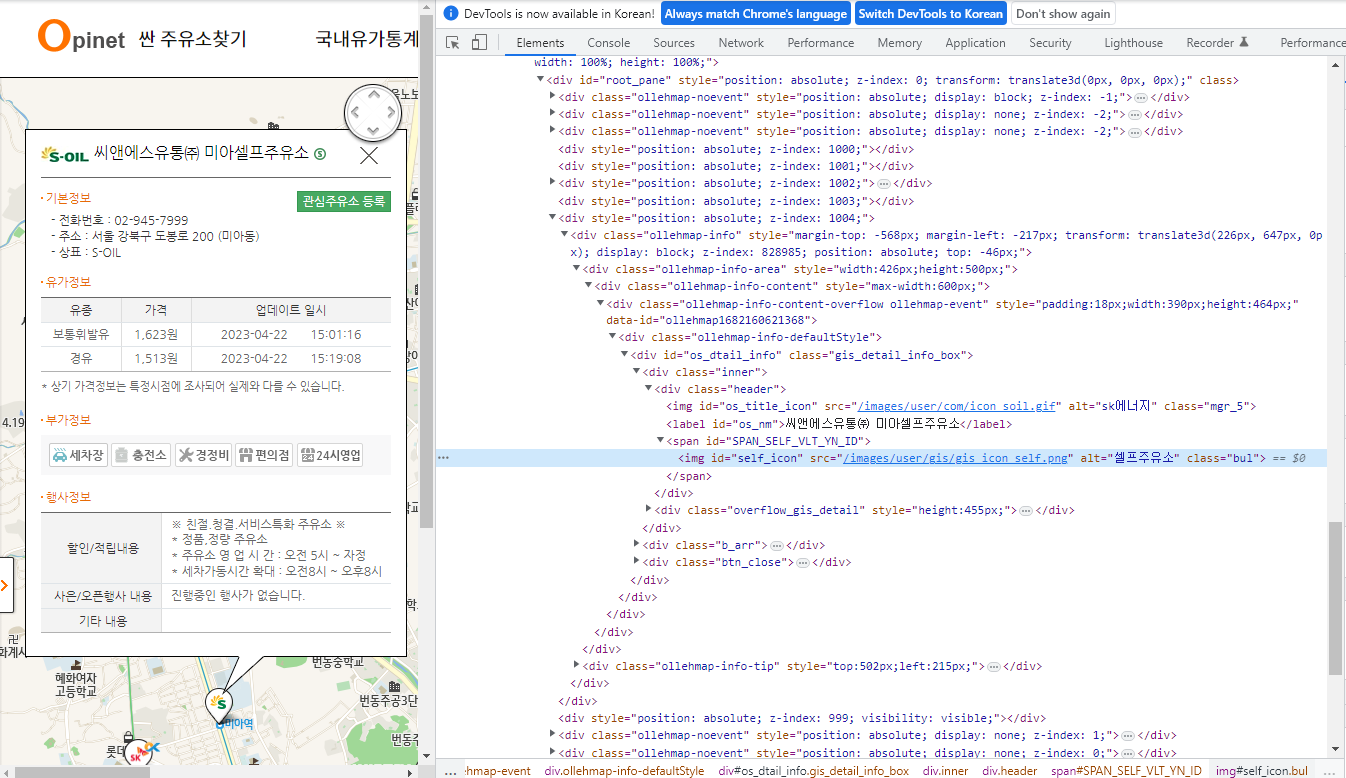The width and height of the screenshot is (1346, 778).
Task: Select the div.header breadcrumb
Action: coord(1009,771)
